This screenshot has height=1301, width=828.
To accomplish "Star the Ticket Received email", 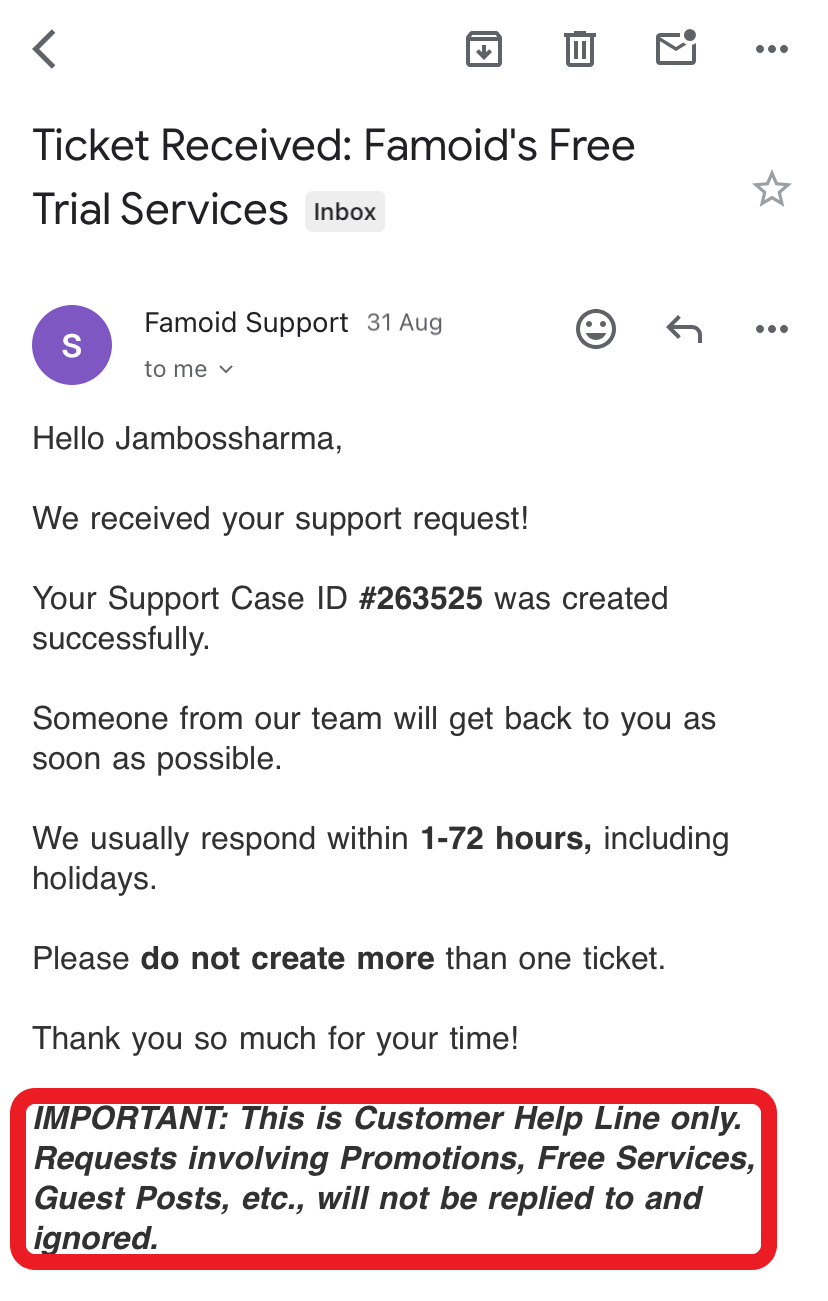I will point(771,189).
